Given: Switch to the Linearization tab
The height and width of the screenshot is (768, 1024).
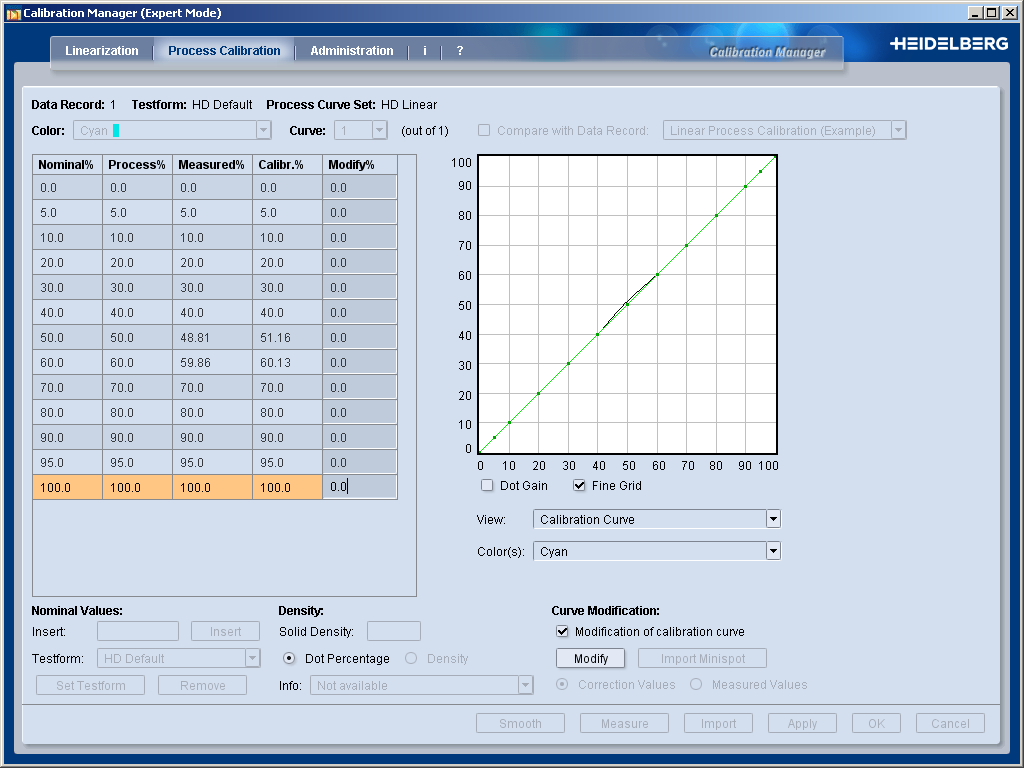Looking at the screenshot, I should [x=102, y=51].
